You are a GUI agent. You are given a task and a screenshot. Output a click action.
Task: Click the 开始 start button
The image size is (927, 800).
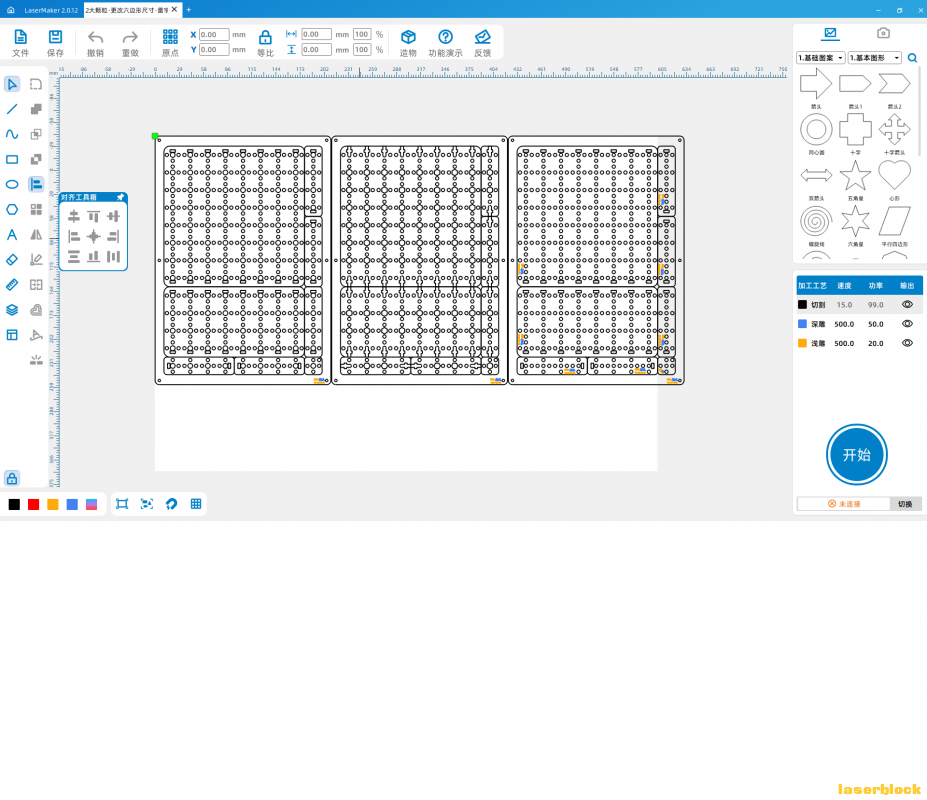pyautogui.click(x=857, y=455)
